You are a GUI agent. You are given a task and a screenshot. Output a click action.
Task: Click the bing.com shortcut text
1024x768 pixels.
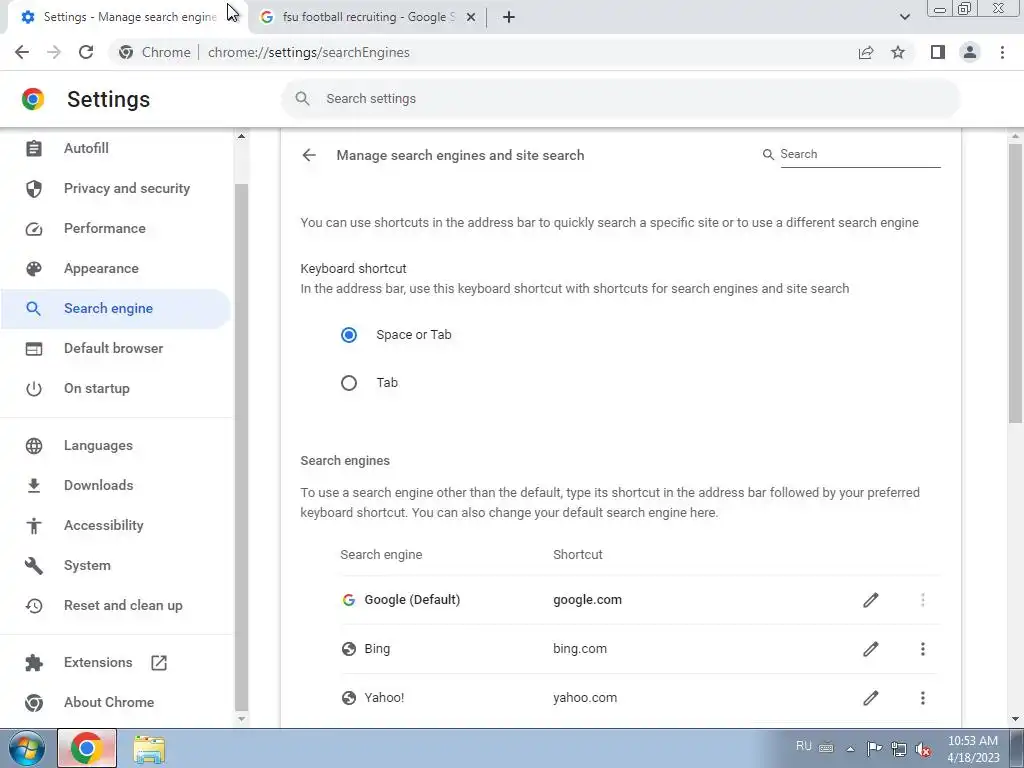click(580, 648)
